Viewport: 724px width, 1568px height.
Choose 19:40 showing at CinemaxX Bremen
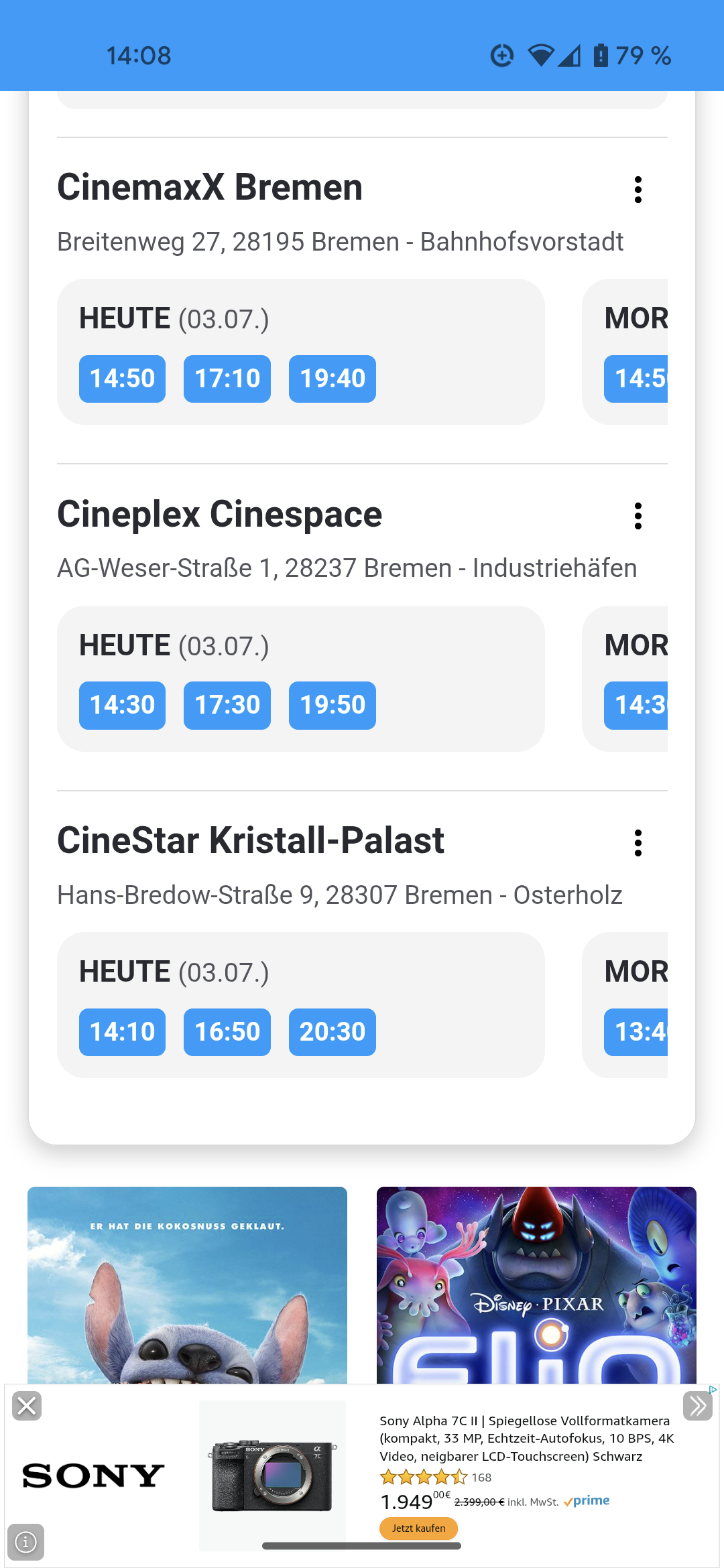pyautogui.click(x=333, y=379)
